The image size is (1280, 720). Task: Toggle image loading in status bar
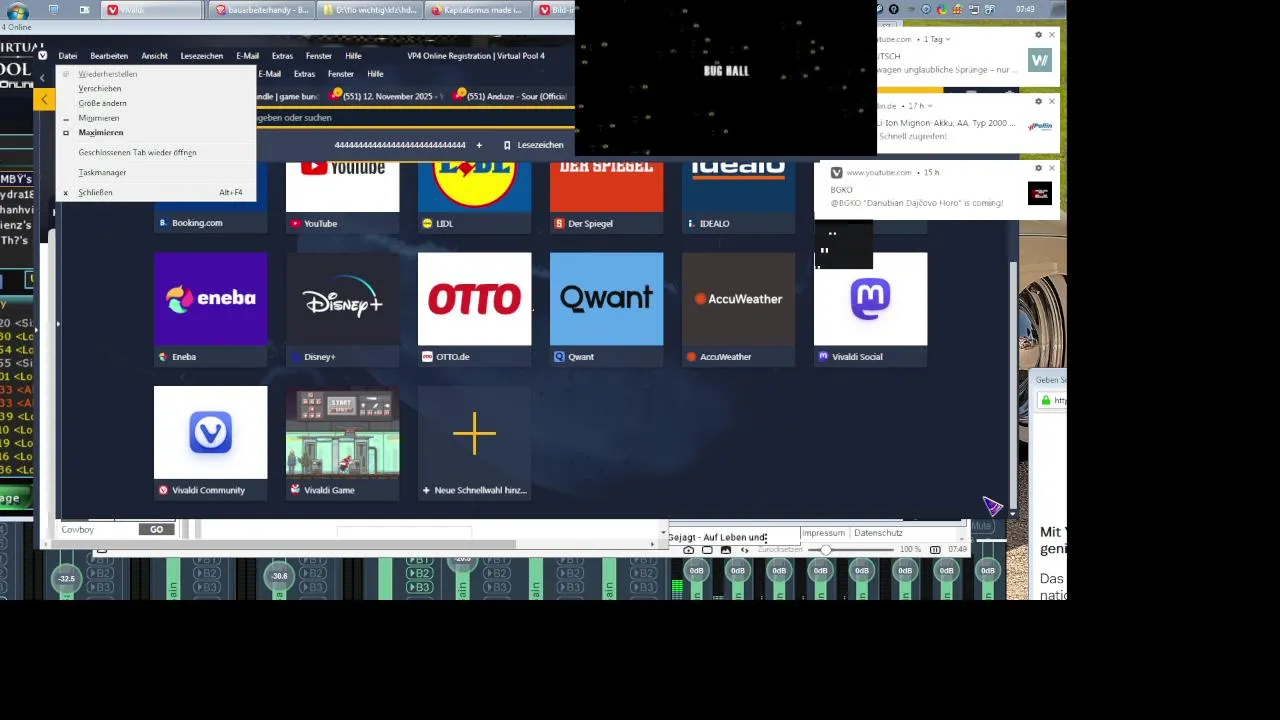726,550
